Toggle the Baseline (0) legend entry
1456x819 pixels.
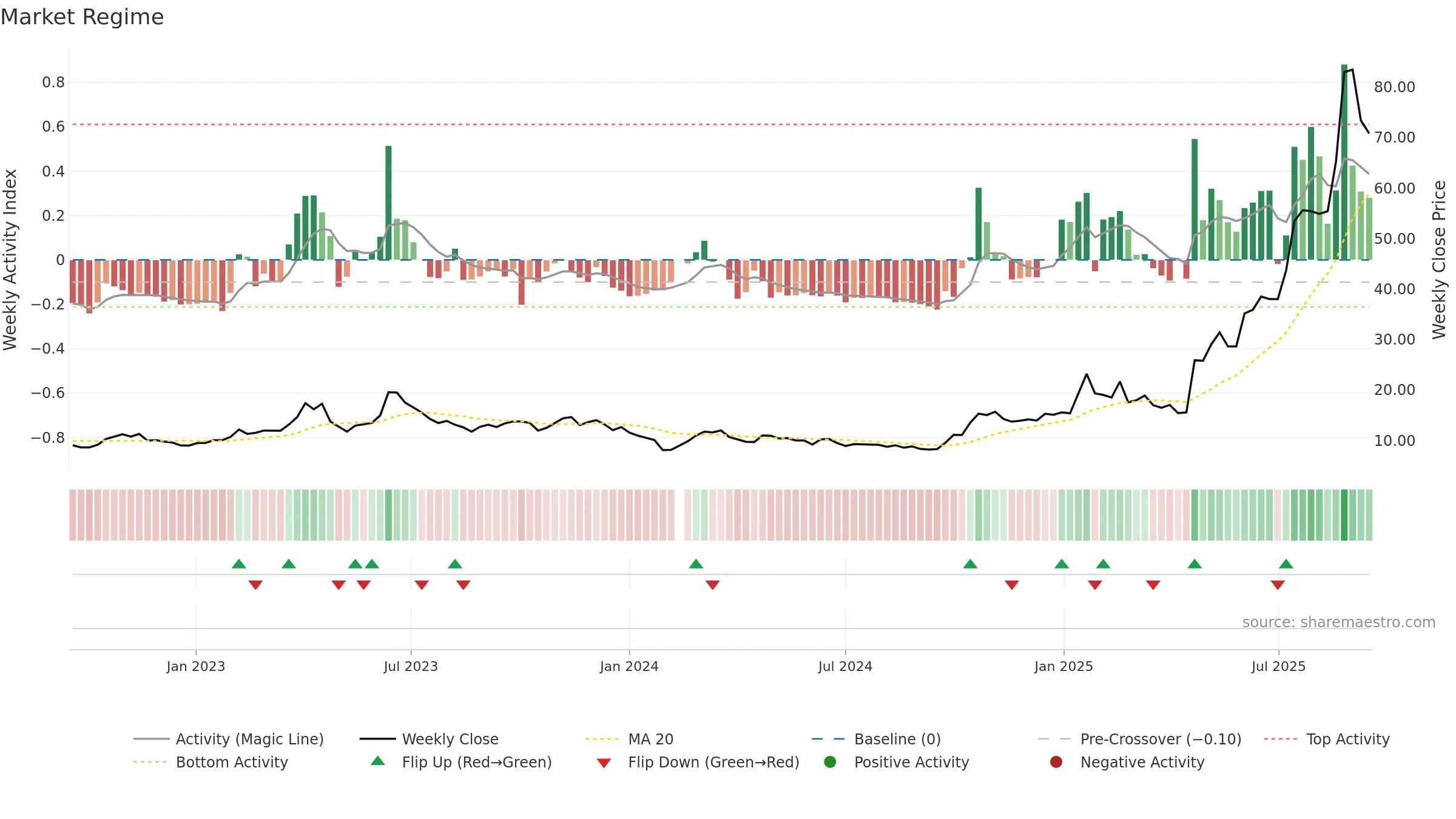click(x=876, y=739)
